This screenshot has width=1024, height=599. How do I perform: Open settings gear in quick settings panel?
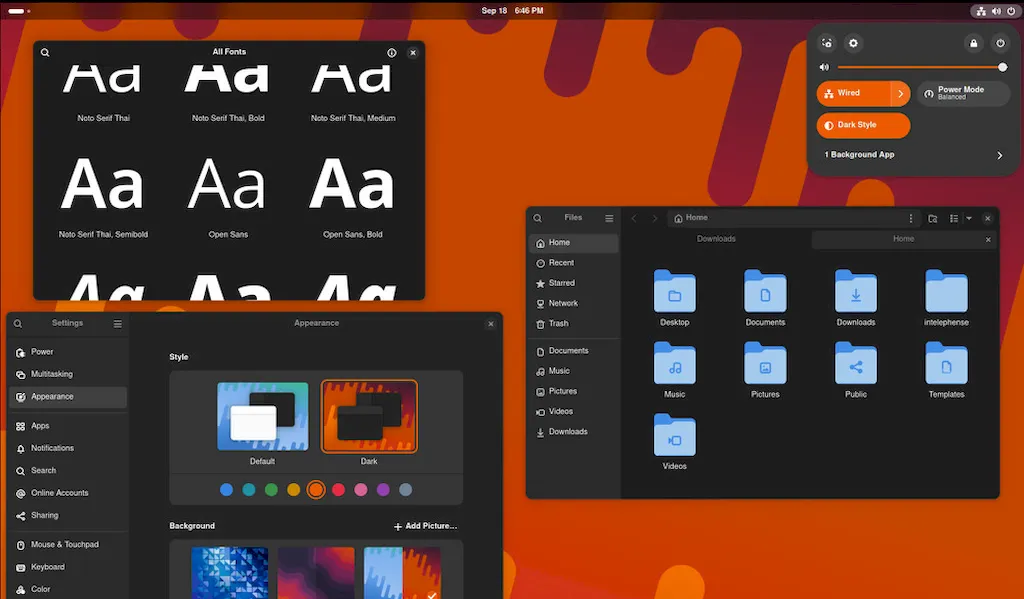click(853, 43)
